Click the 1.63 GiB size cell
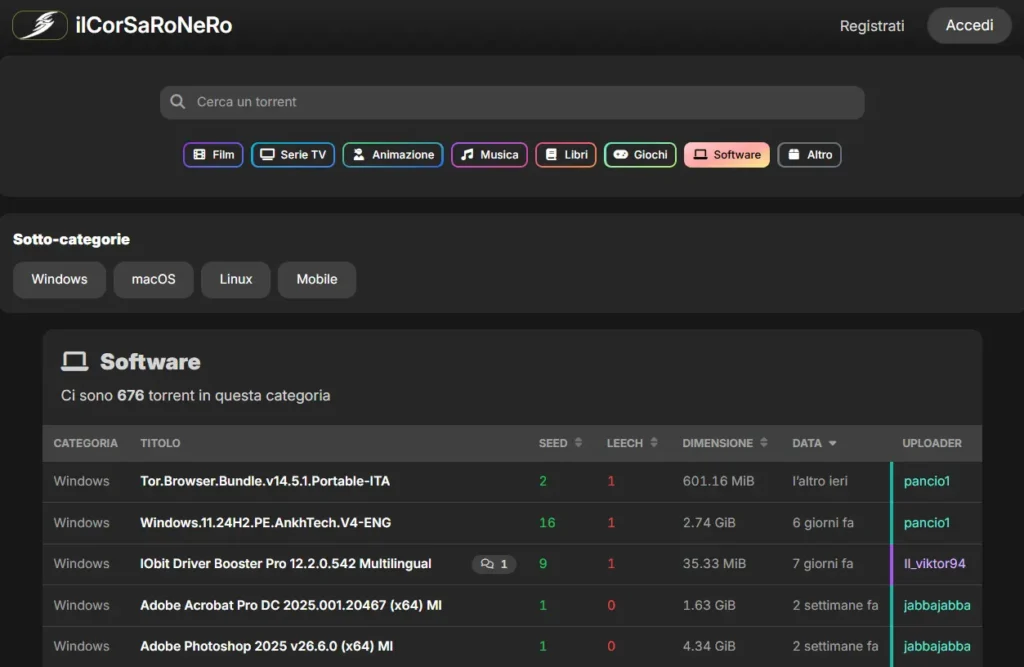 point(709,606)
